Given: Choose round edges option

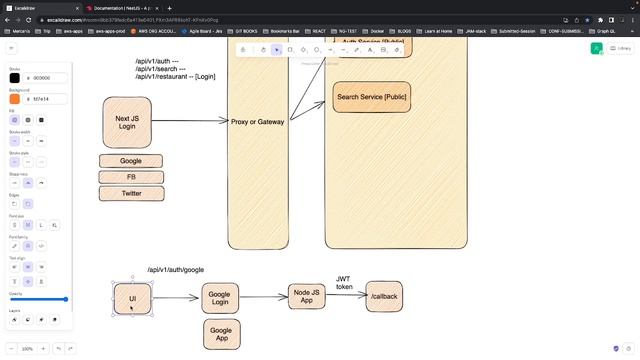Looking at the screenshot, I should (x=28, y=204).
